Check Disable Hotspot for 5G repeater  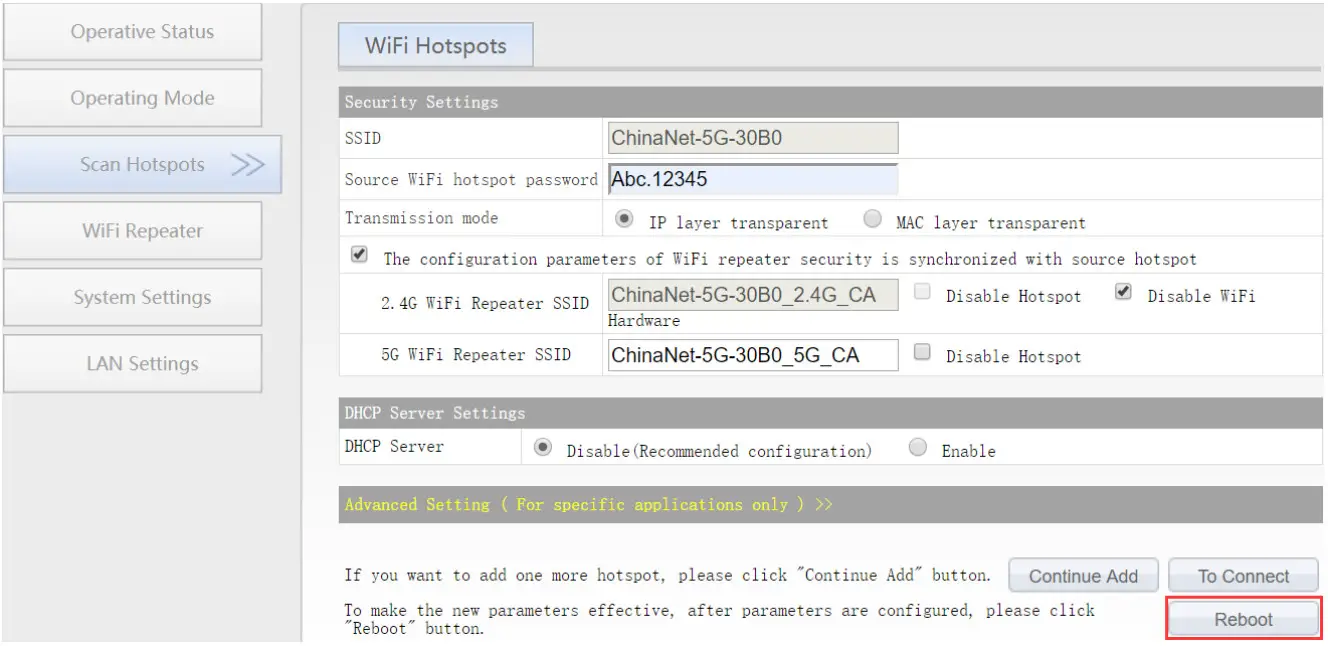(920, 351)
